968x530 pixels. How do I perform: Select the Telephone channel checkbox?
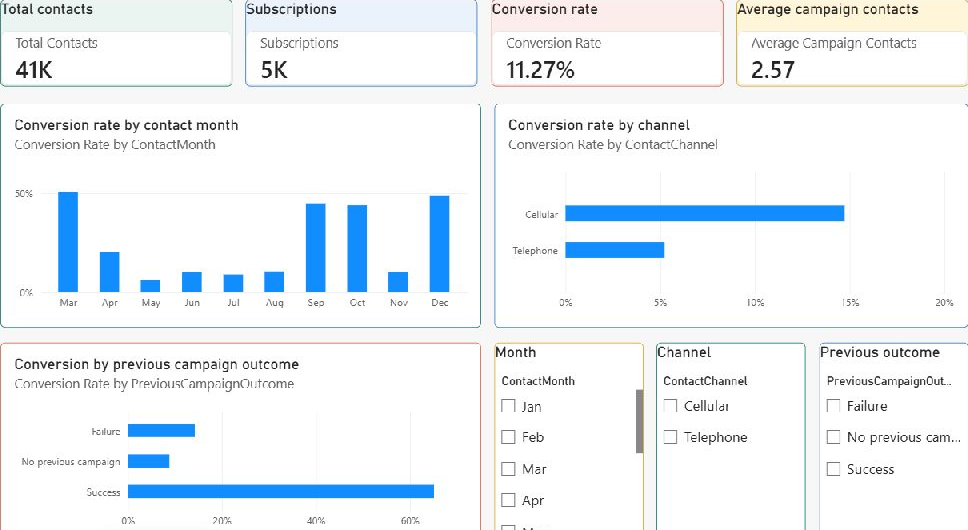(670, 437)
